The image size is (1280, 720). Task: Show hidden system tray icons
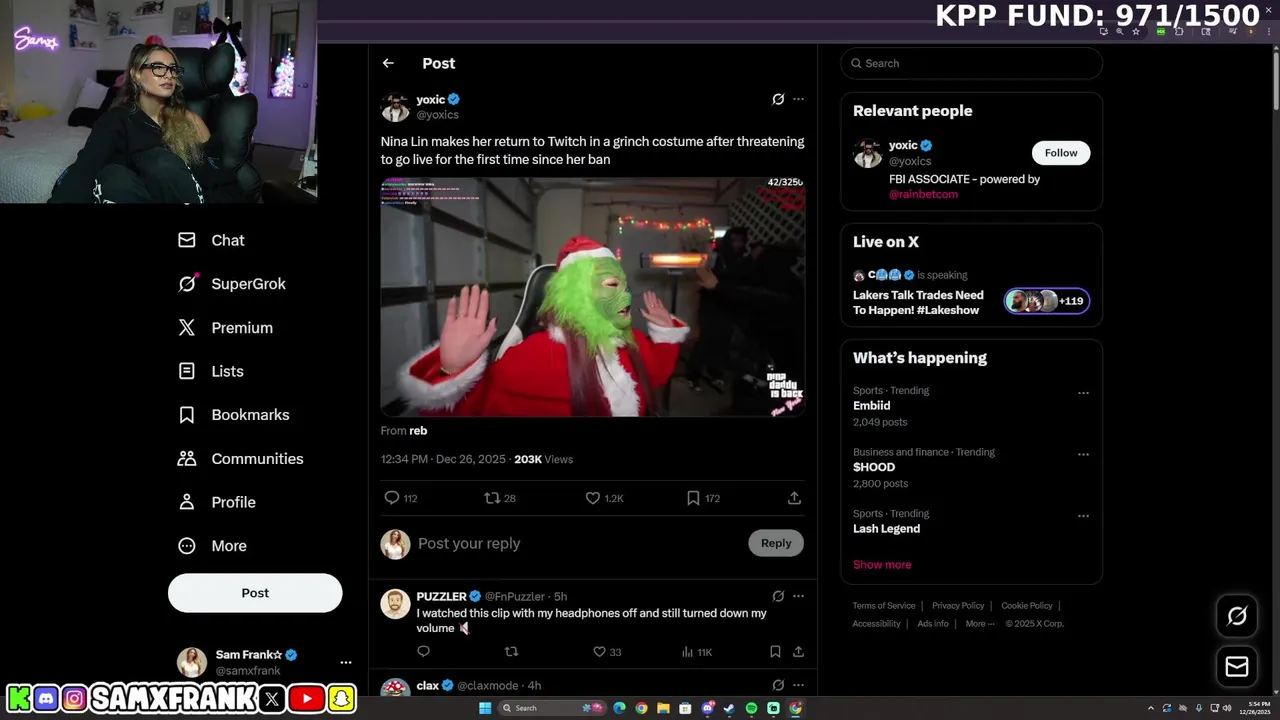(x=1150, y=708)
